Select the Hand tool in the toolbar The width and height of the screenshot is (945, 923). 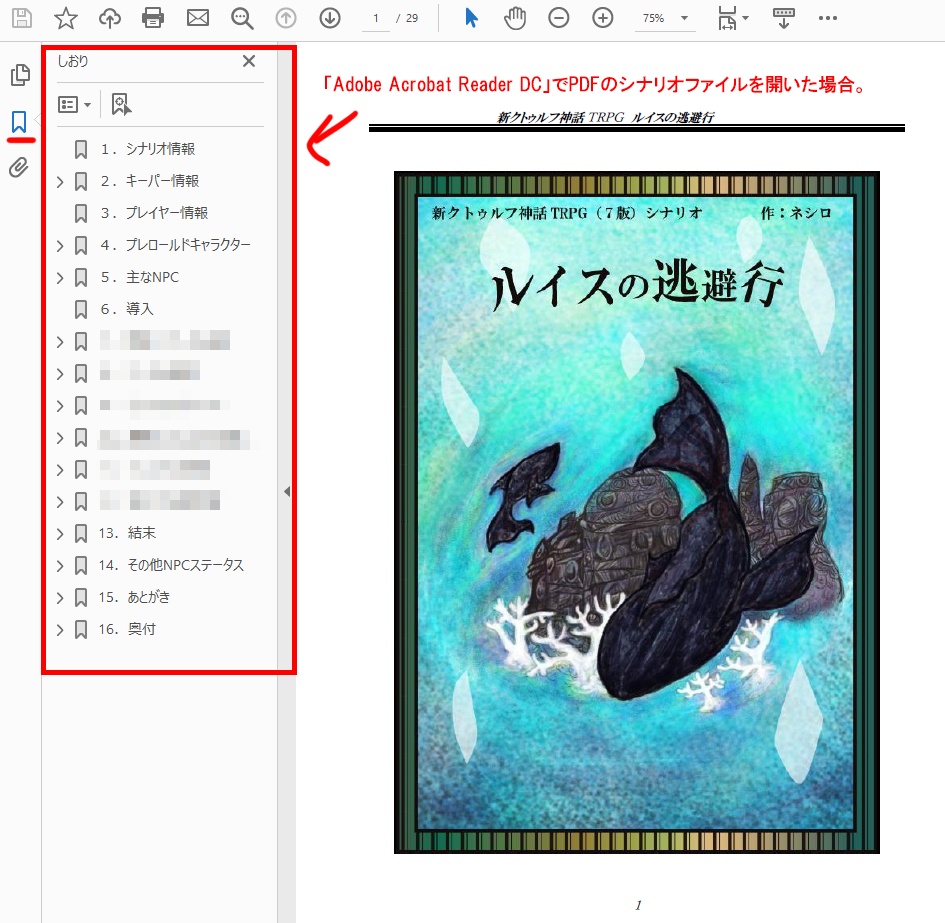(514, 17)
